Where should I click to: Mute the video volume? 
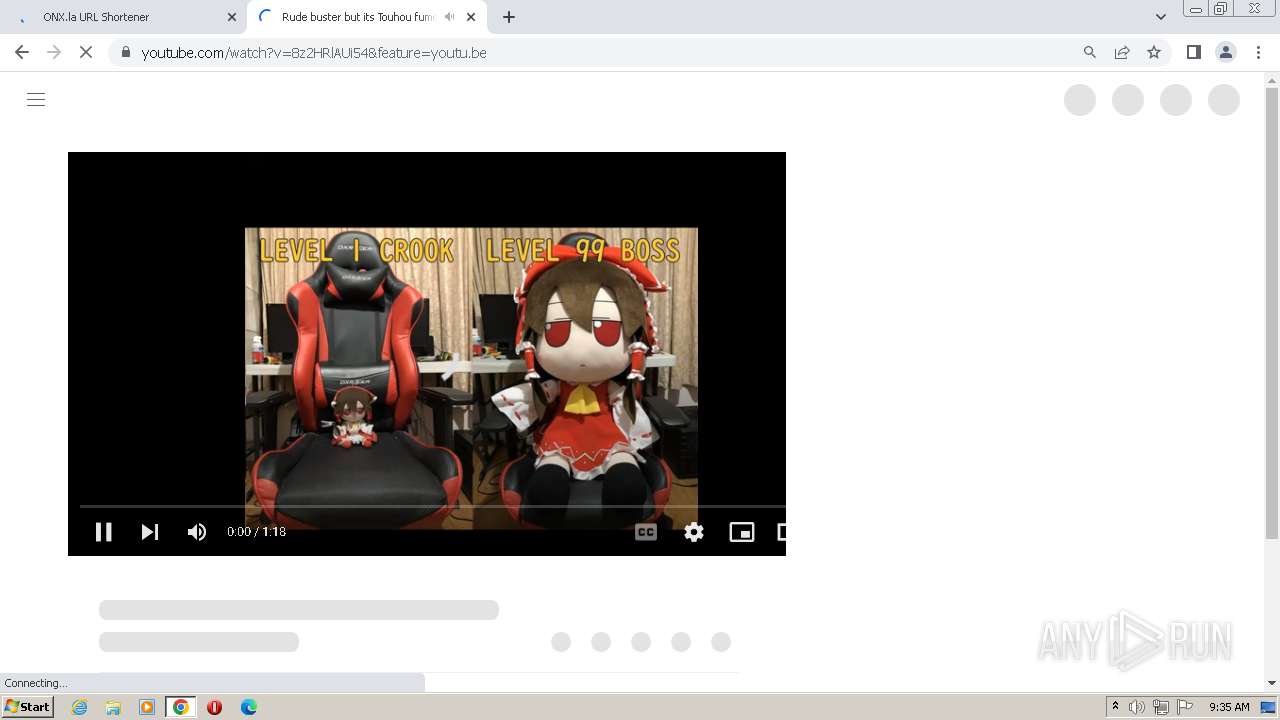197,532
